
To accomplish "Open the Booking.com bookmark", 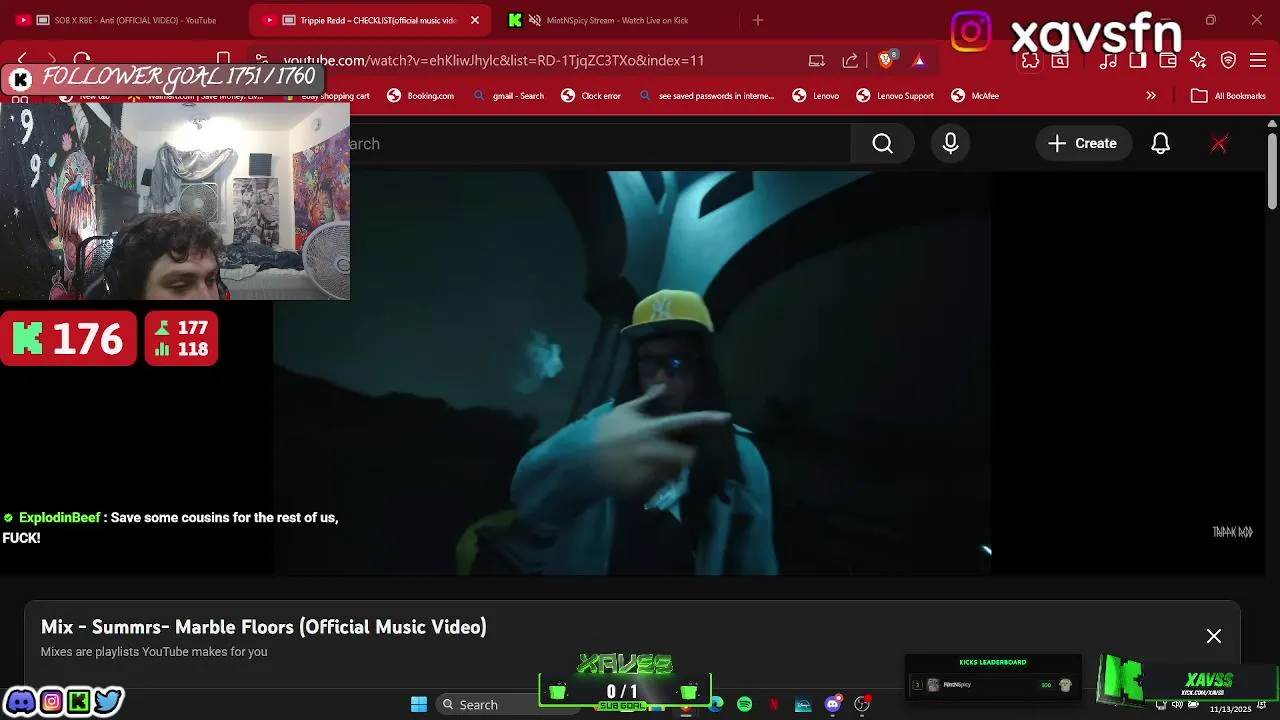I will click(420, 96).
